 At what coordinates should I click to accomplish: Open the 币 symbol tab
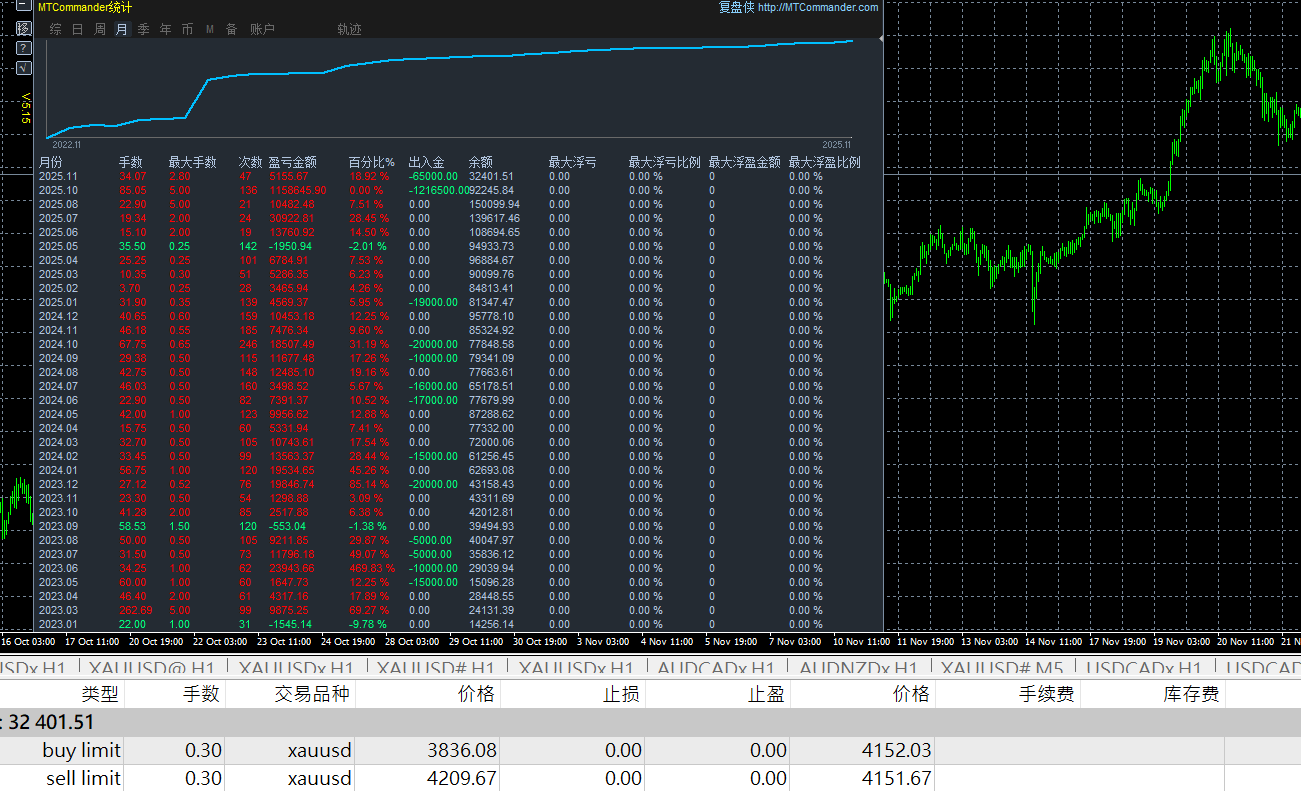[188, 30]
